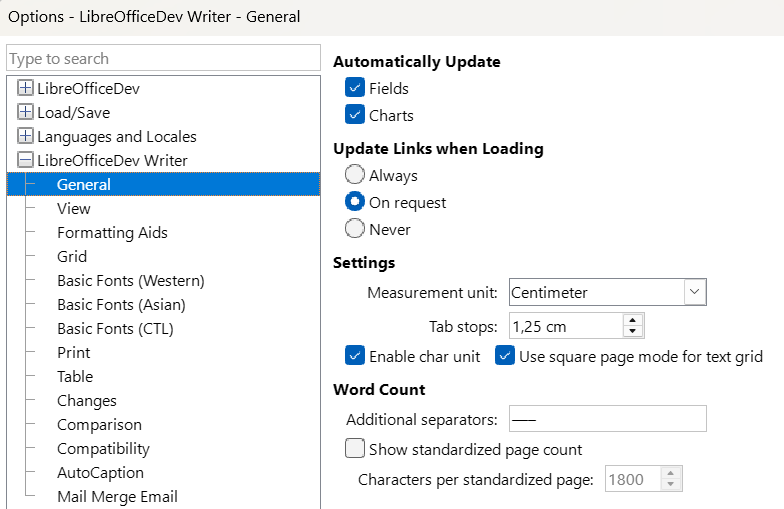Select Formatting Aids in the tree
The height and width of the screenshot is (509, 784).
(x=112, y=232)
